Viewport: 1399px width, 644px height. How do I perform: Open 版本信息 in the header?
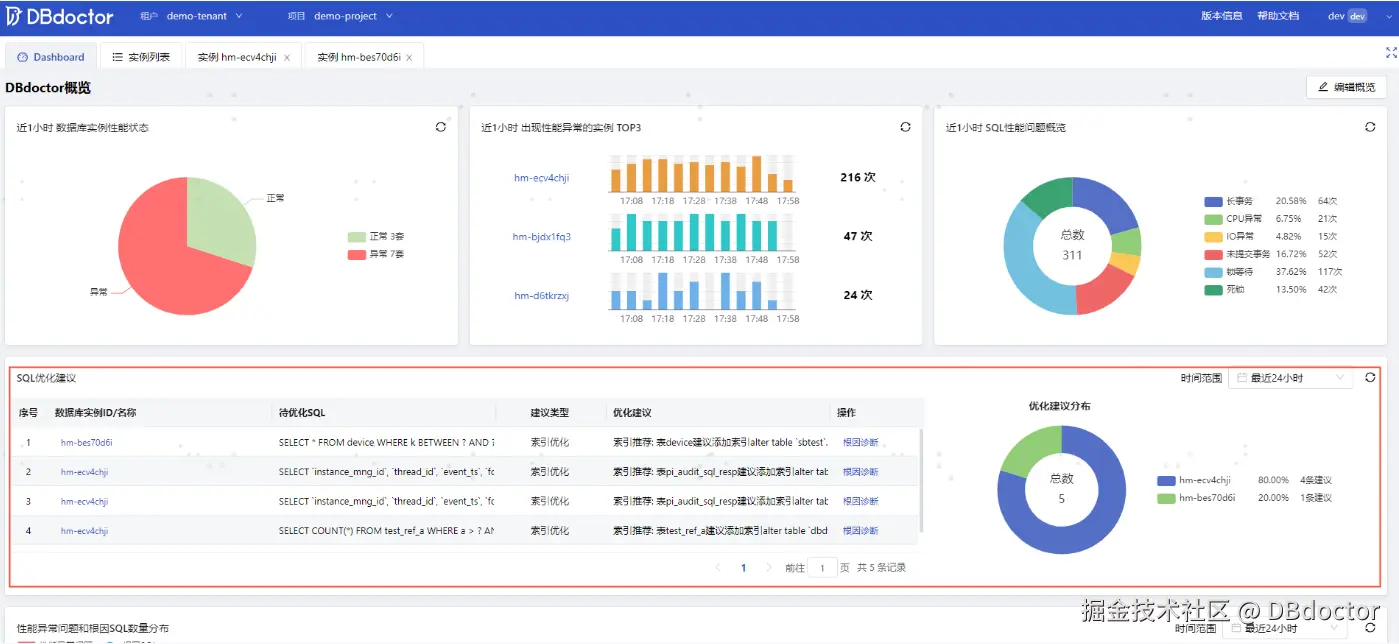[1221, 16]
